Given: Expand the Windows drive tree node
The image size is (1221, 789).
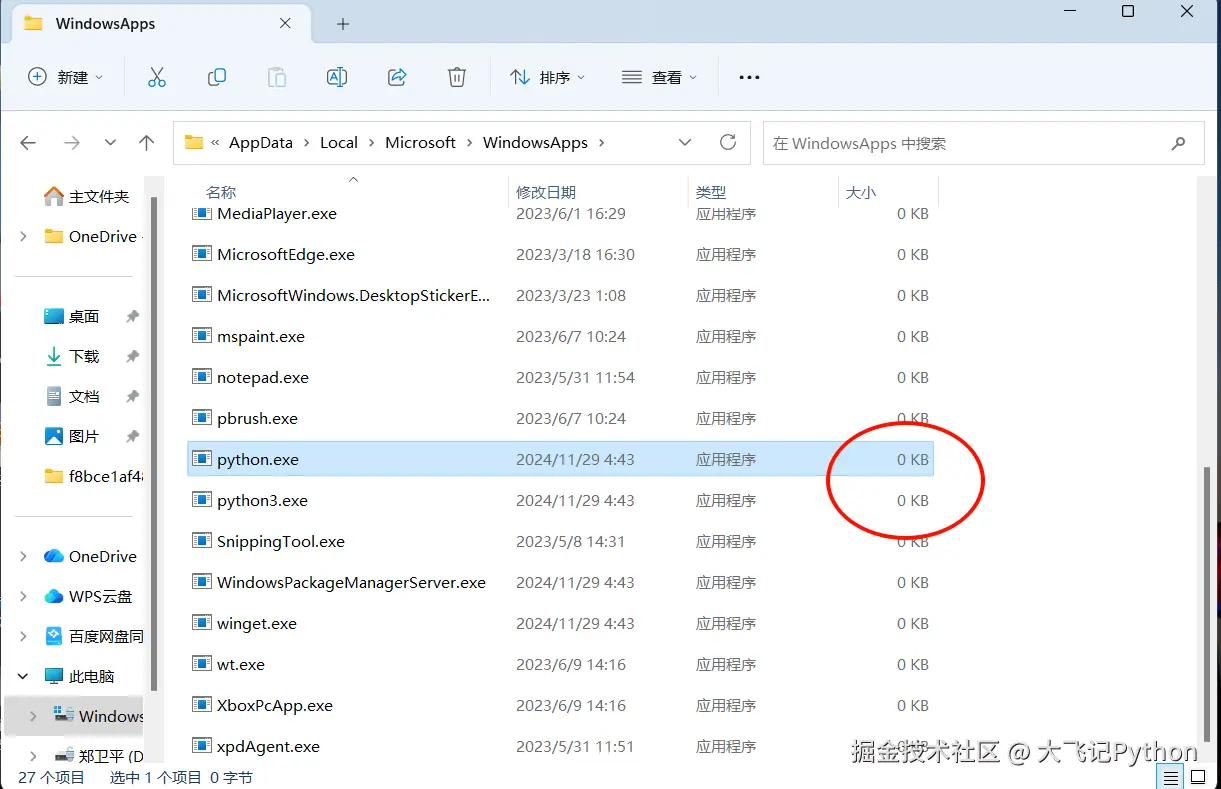Looking at the screenshot, I should [x=34, y=716].
